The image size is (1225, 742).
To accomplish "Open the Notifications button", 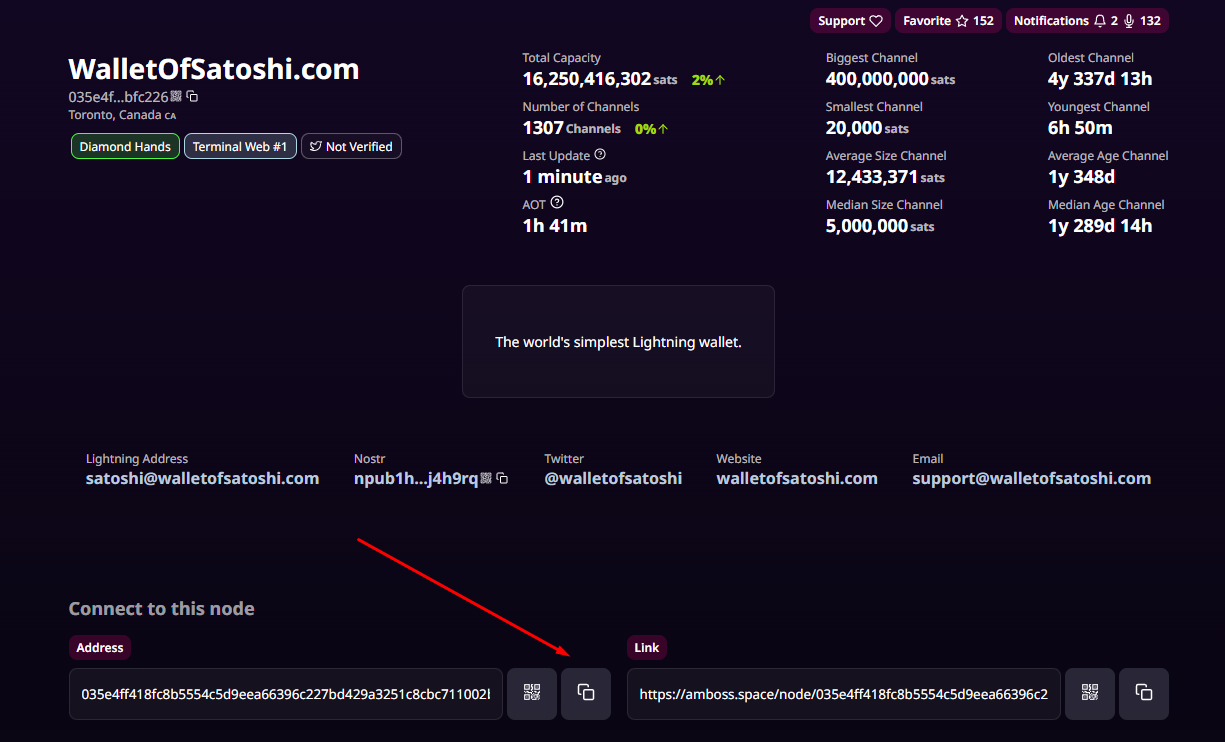I will [x=1087, y=21].
